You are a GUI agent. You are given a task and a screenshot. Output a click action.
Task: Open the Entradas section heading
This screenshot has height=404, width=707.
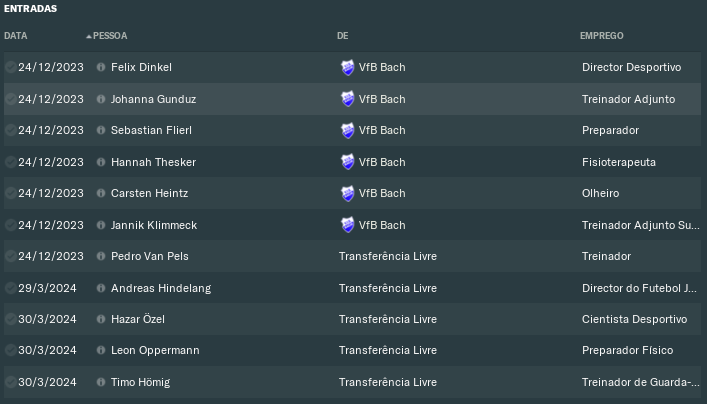(31, 9)
